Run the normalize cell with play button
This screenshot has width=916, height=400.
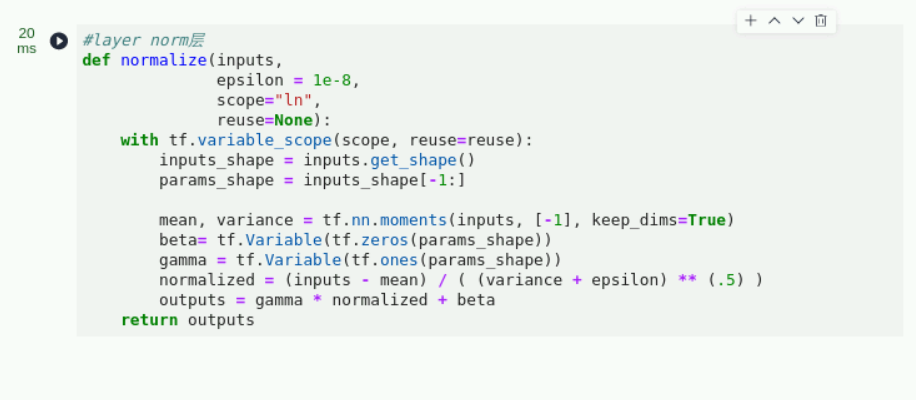point(58,41)
